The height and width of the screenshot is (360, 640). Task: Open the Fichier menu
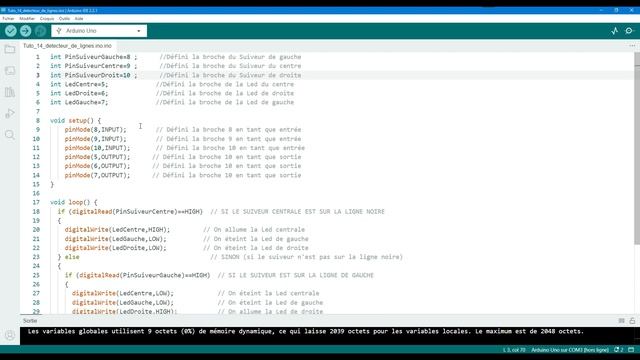8,18
